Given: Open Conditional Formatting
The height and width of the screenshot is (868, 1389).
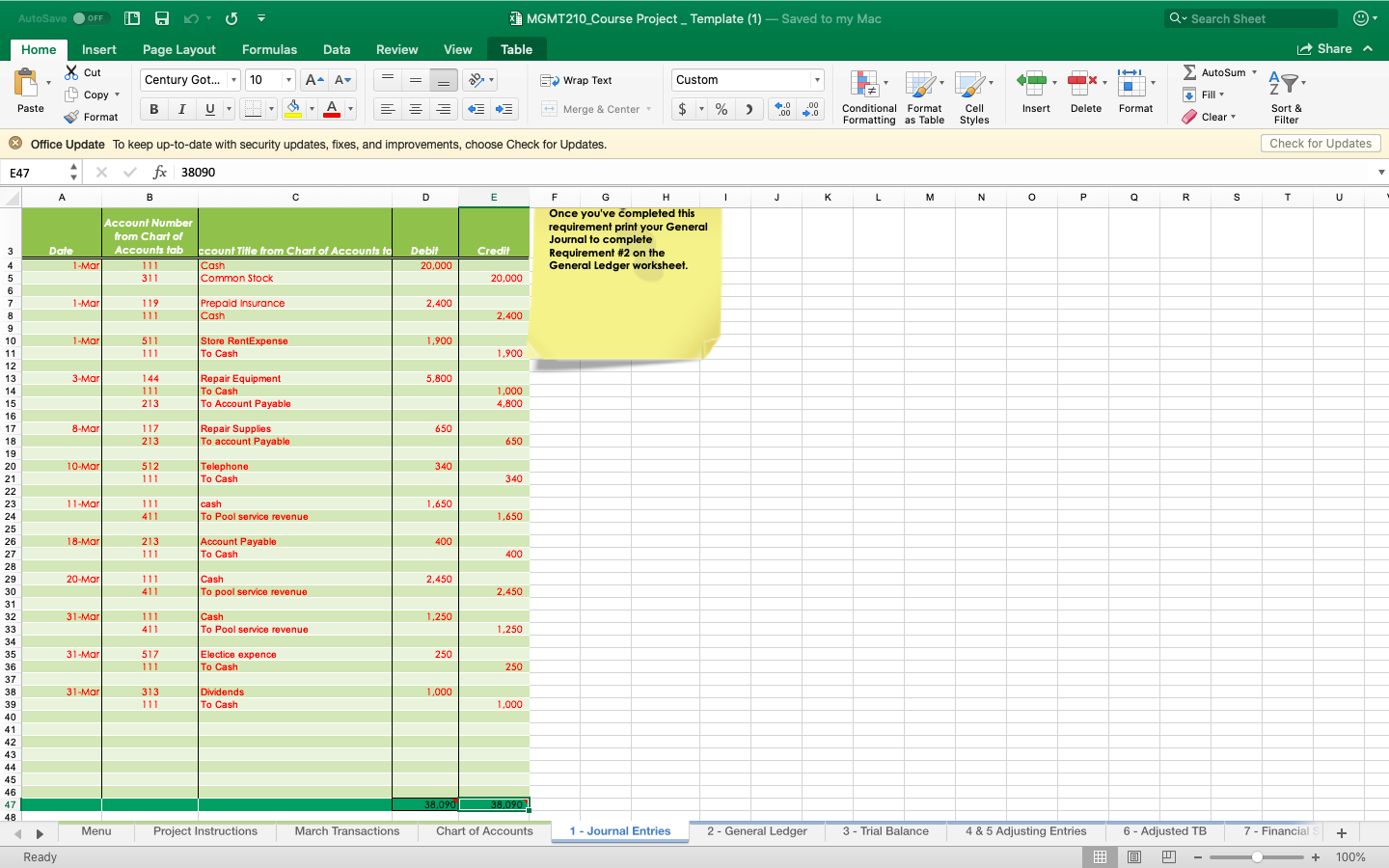Looking at the screenshot, I should click(x=869, y=97).
